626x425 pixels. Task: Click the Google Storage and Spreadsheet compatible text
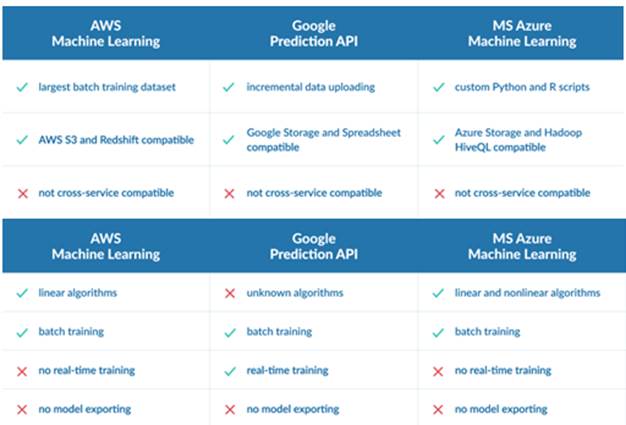(315, 139)
